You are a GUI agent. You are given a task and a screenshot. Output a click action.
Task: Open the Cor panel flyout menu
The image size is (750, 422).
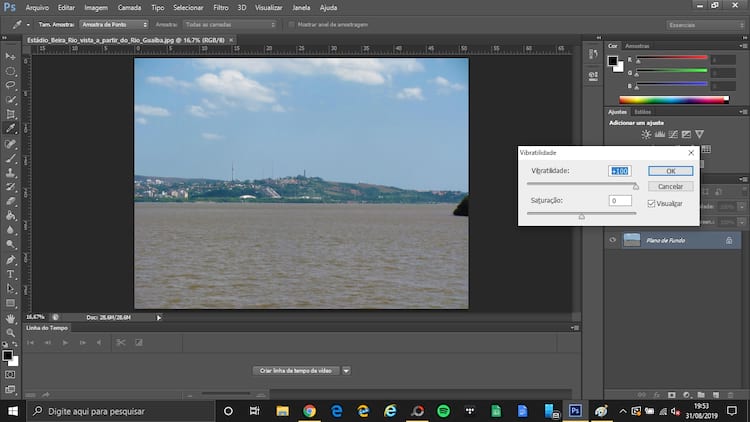[743, 46]
